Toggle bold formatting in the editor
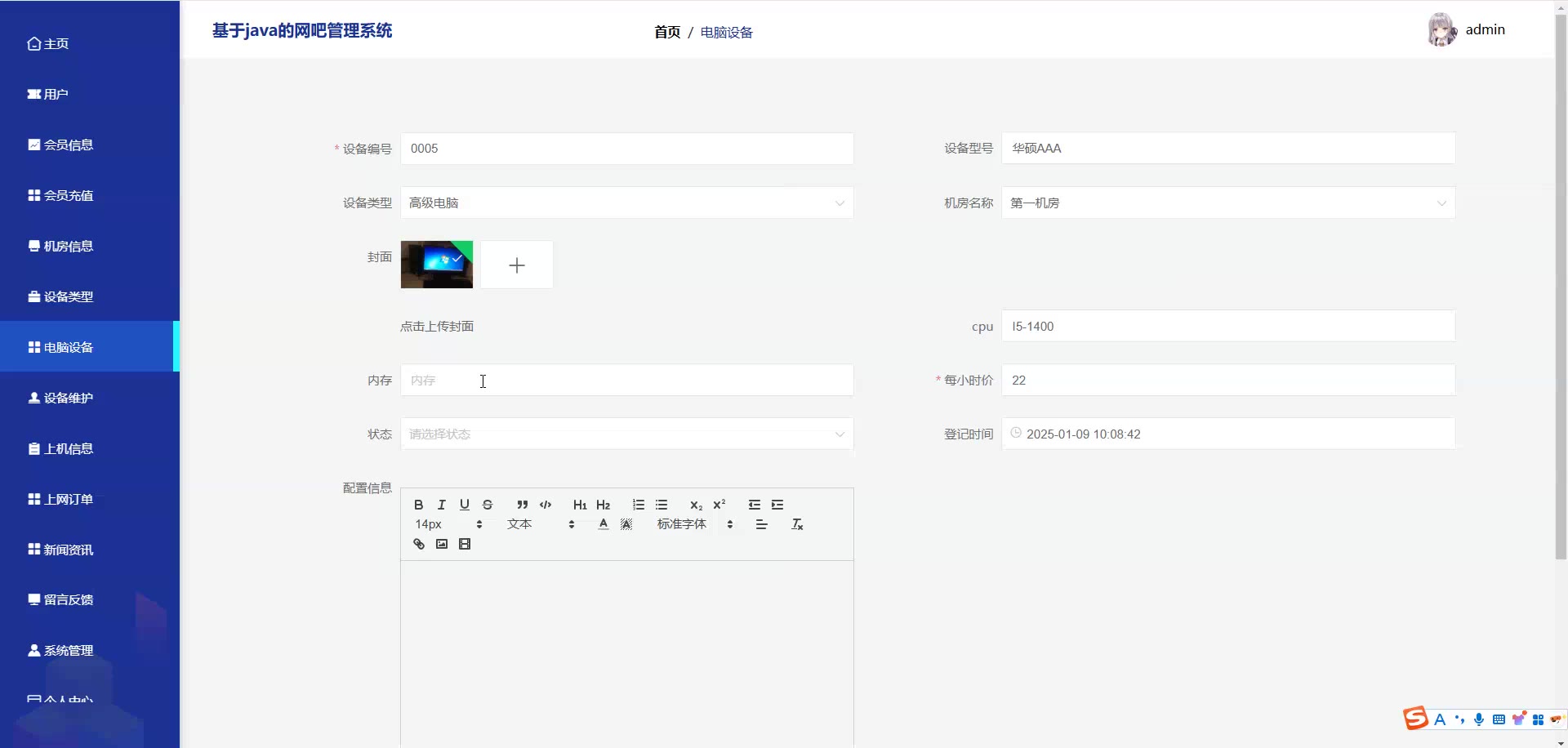 point(418,505)
